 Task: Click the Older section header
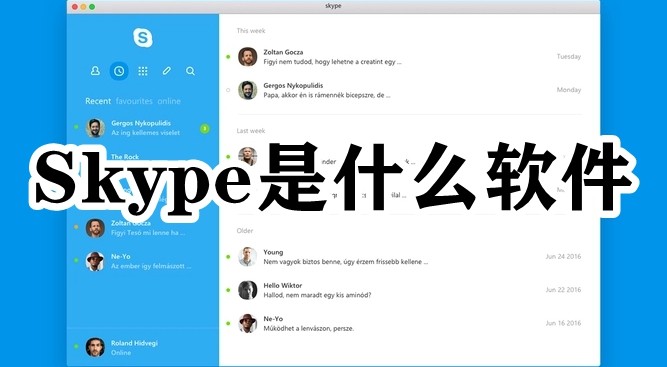[x=245, y=231]
